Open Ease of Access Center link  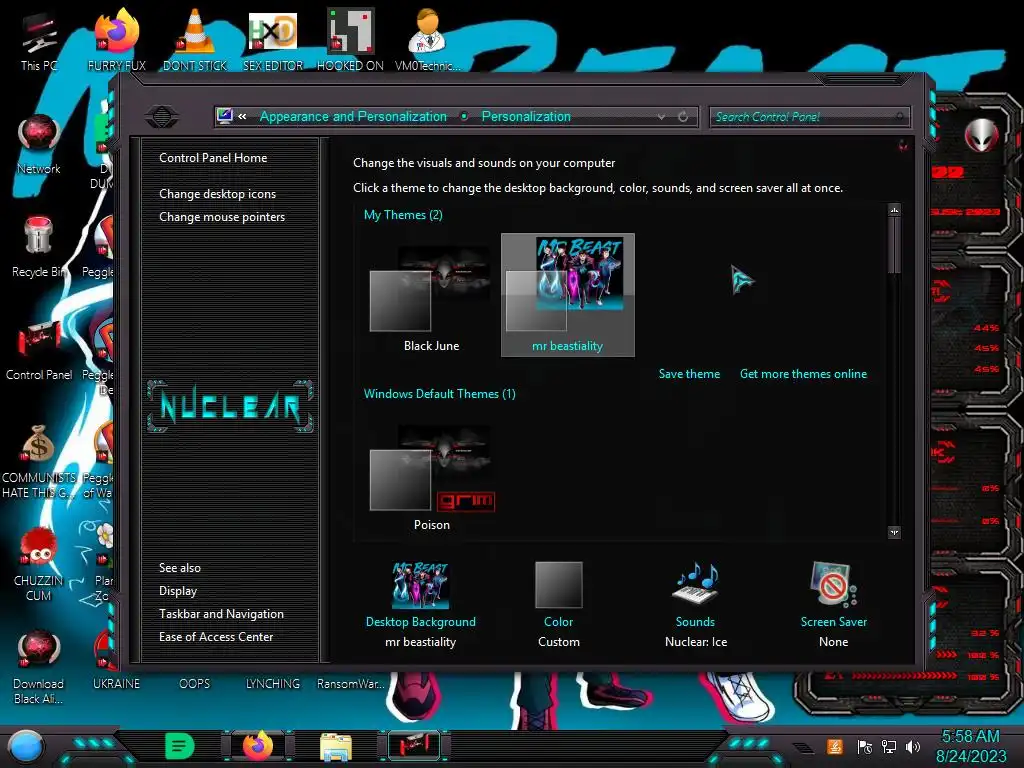[216, 637]
